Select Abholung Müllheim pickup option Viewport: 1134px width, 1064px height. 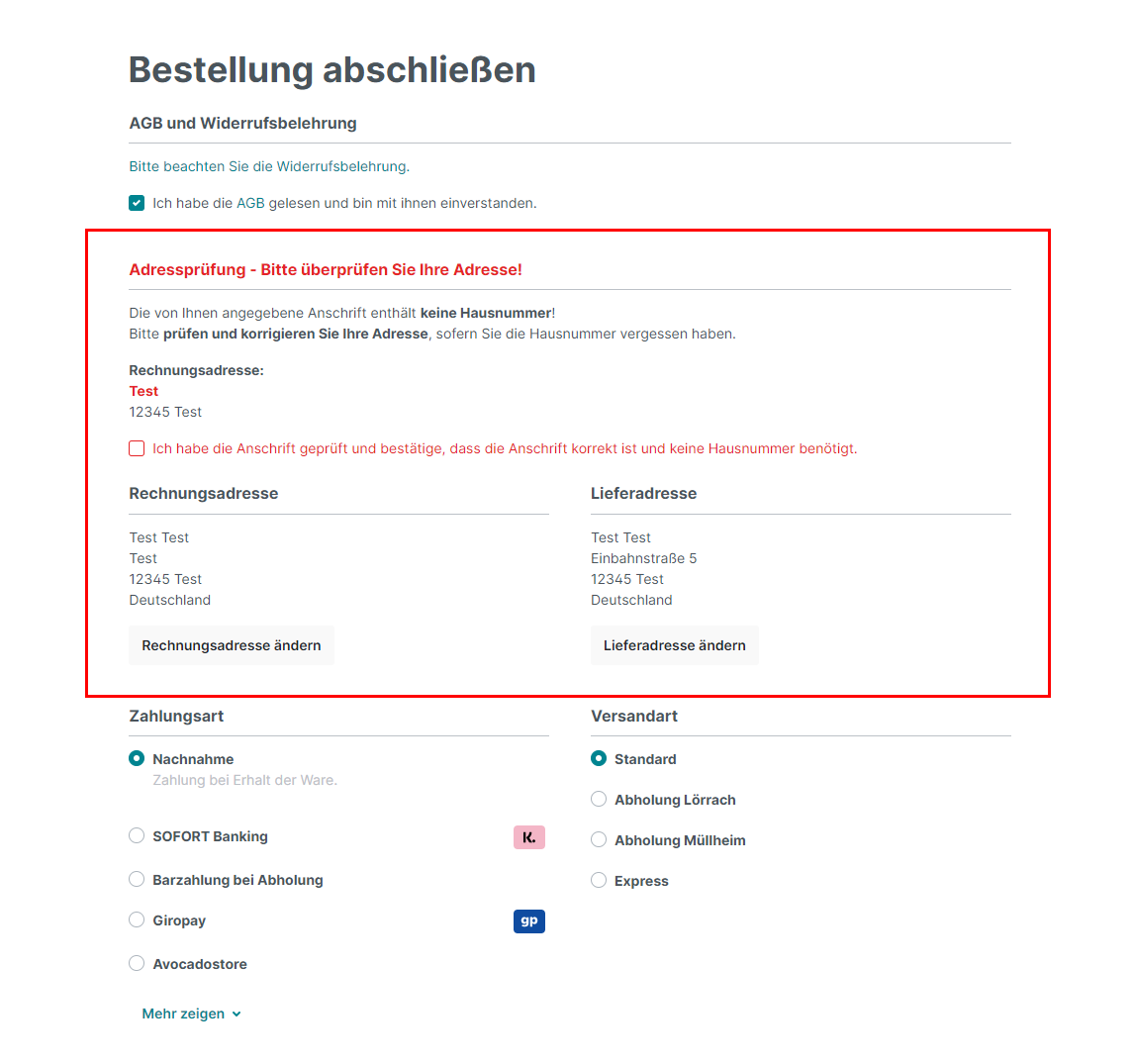[599, 840]
